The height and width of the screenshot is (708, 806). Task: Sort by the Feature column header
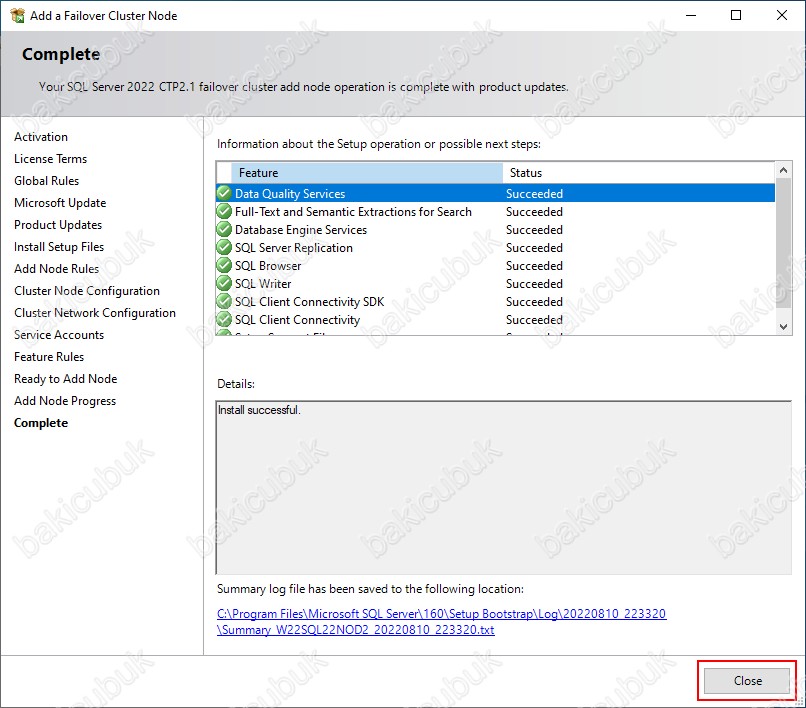[x=367, y=173]
